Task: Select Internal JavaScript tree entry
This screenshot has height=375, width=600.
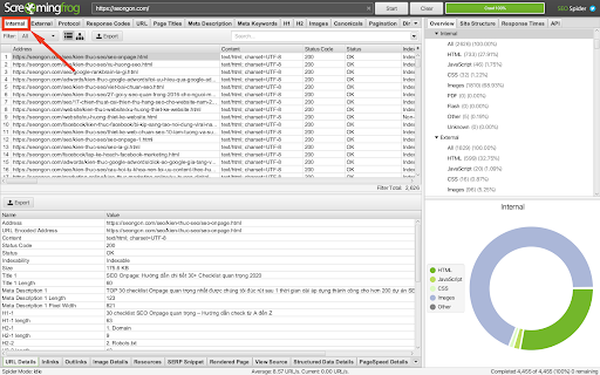Action: coord(474,65)
